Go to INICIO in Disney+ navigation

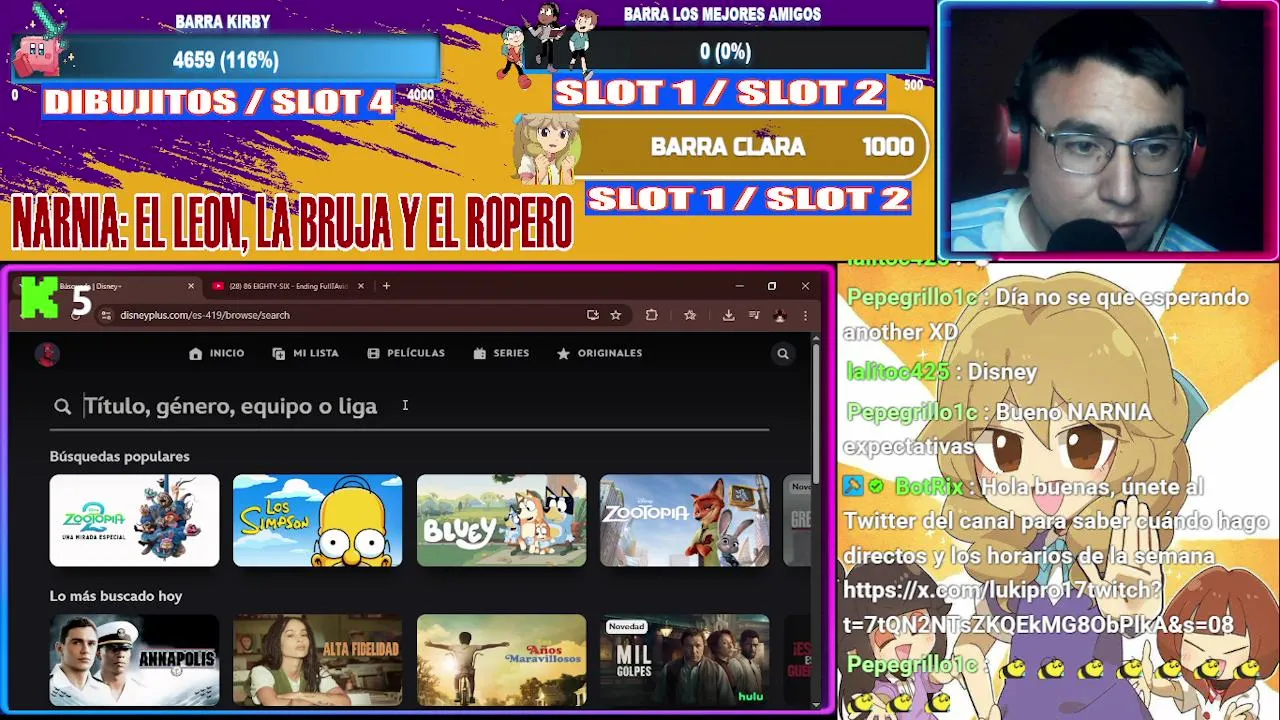[x=217, y=353]
